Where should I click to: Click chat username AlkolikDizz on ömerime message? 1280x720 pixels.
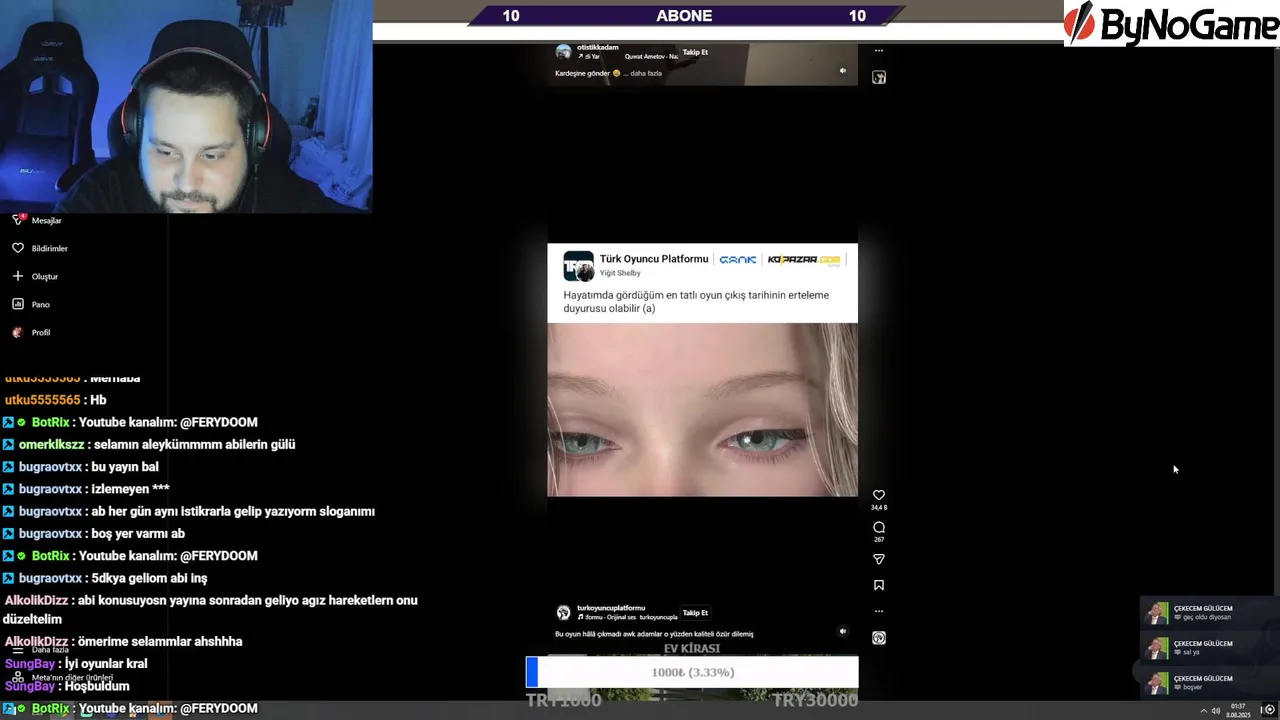(x=36, y=641)
